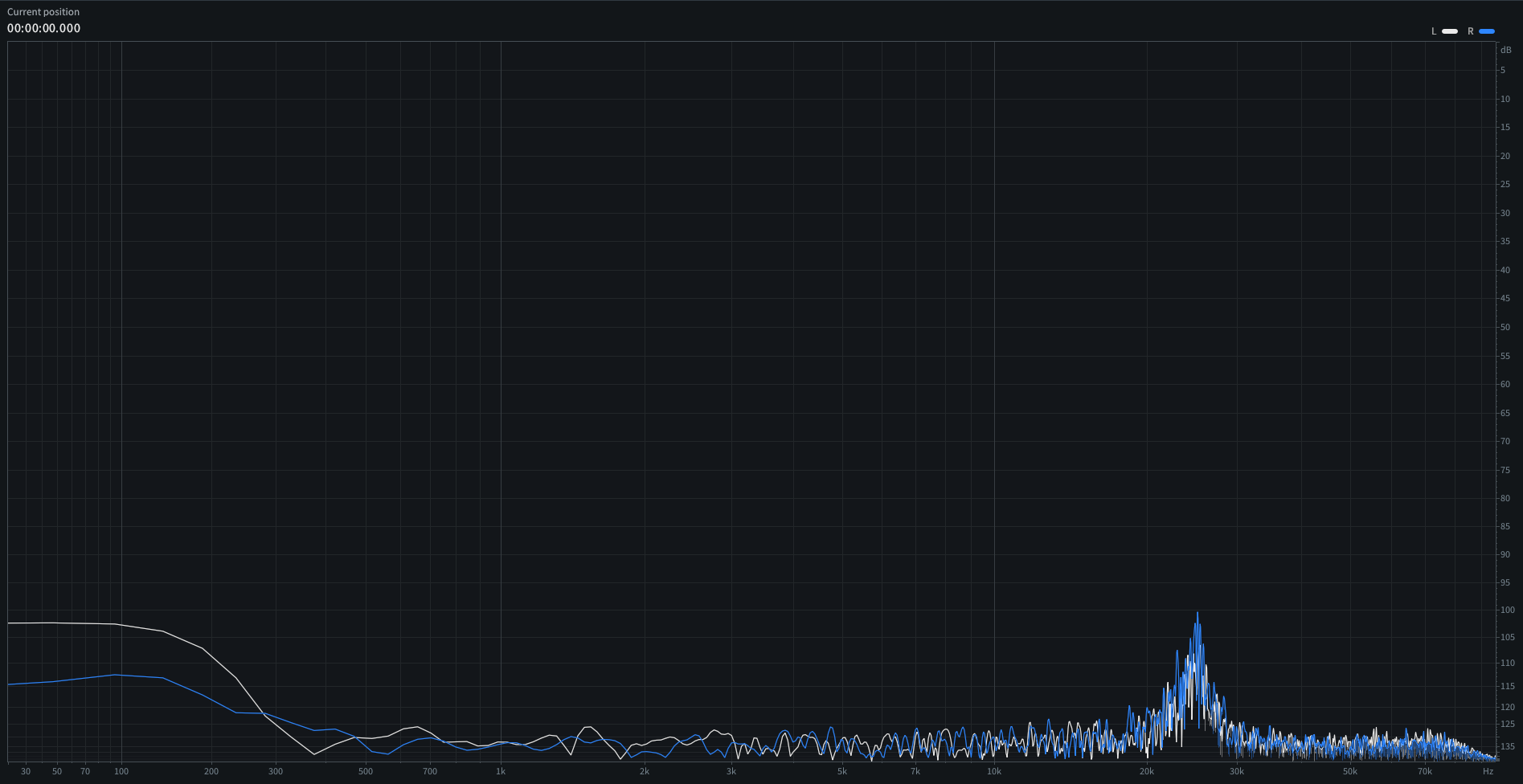
Task: Click the 200 frequency axis label
Action: click(211, 771)
